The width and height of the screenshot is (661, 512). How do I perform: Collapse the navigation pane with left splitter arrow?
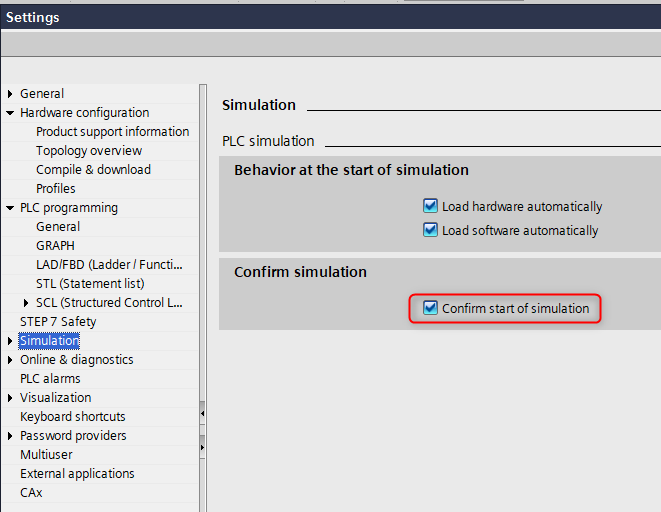tap(203, 412)
